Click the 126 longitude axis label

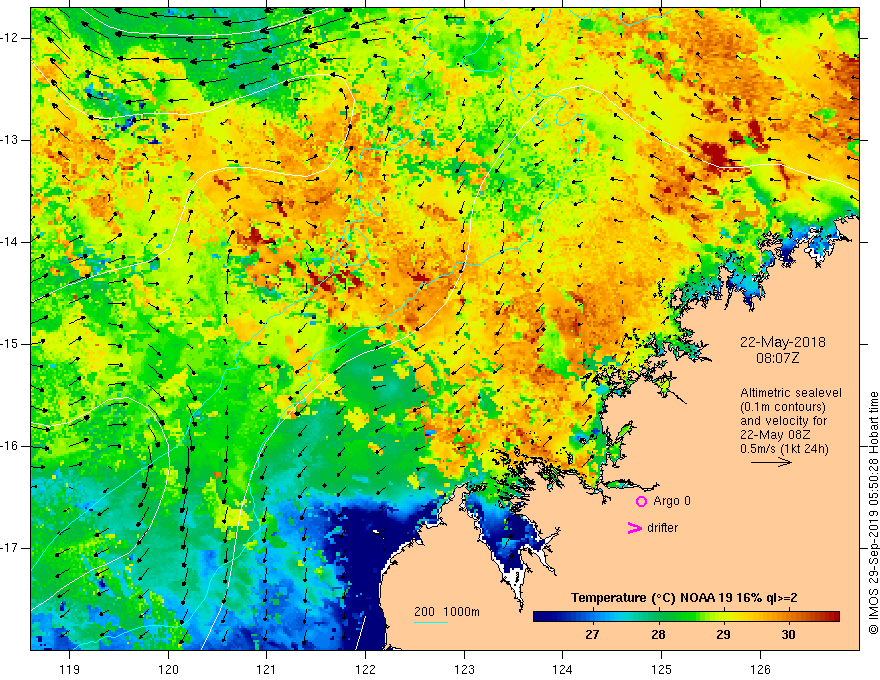pos(760,669)
